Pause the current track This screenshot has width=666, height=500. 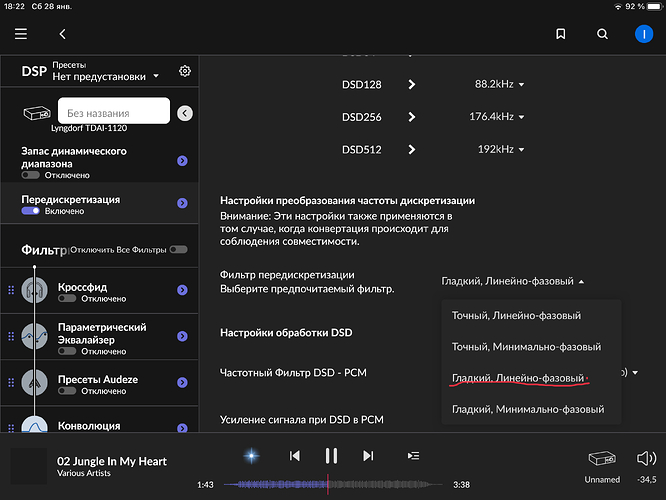331,456
